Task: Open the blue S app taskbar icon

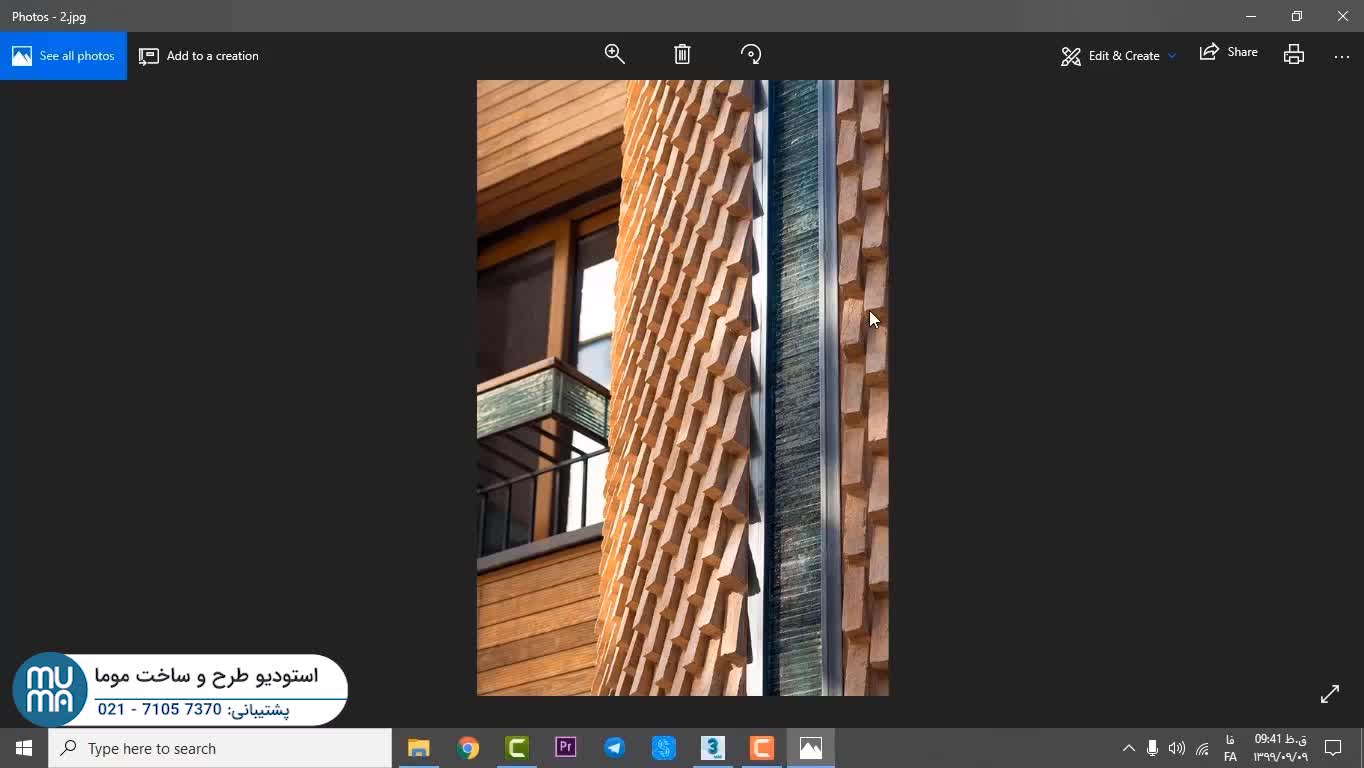Action: point(664,748)
